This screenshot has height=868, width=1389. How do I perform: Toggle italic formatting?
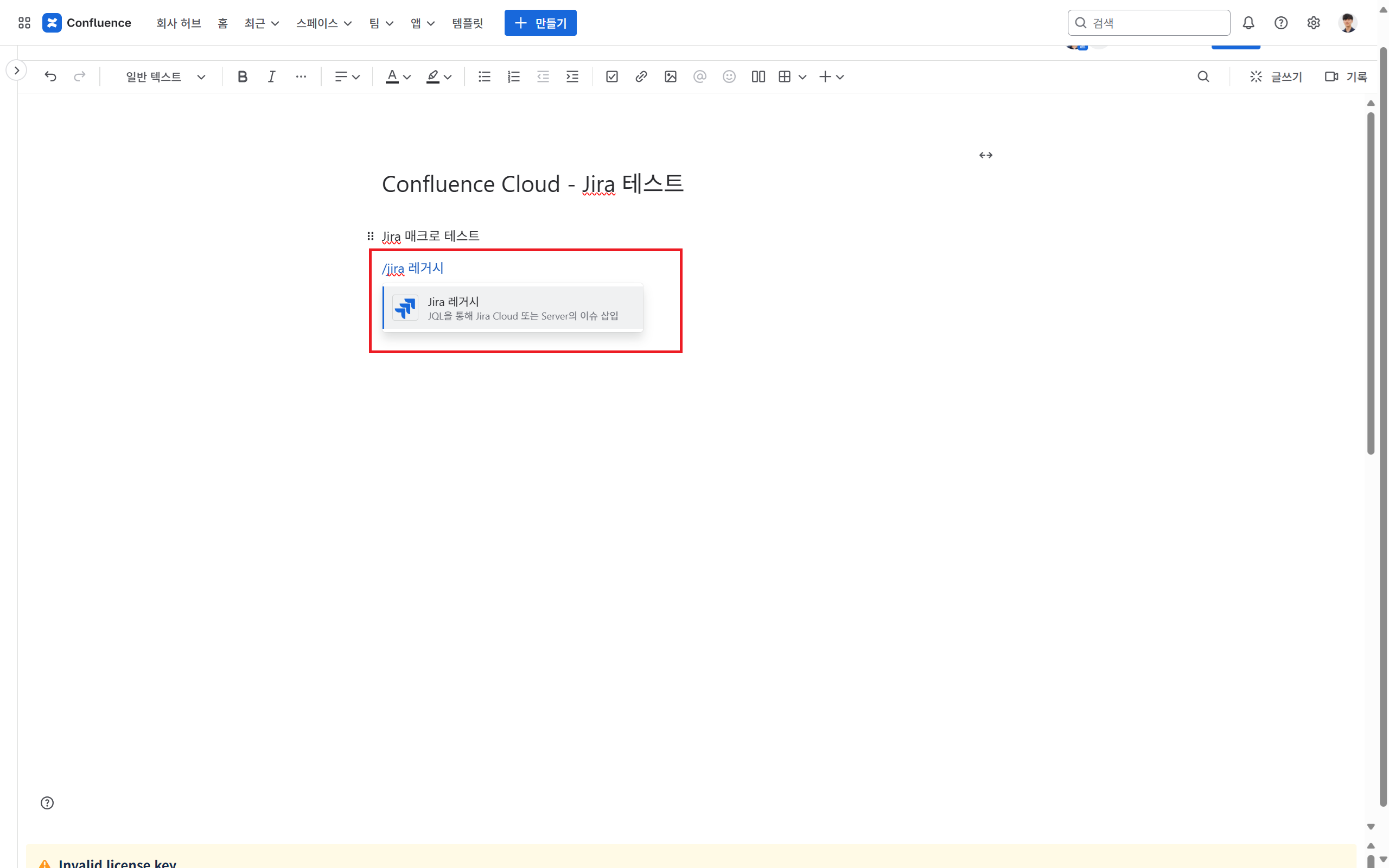[x=271, y=76]
